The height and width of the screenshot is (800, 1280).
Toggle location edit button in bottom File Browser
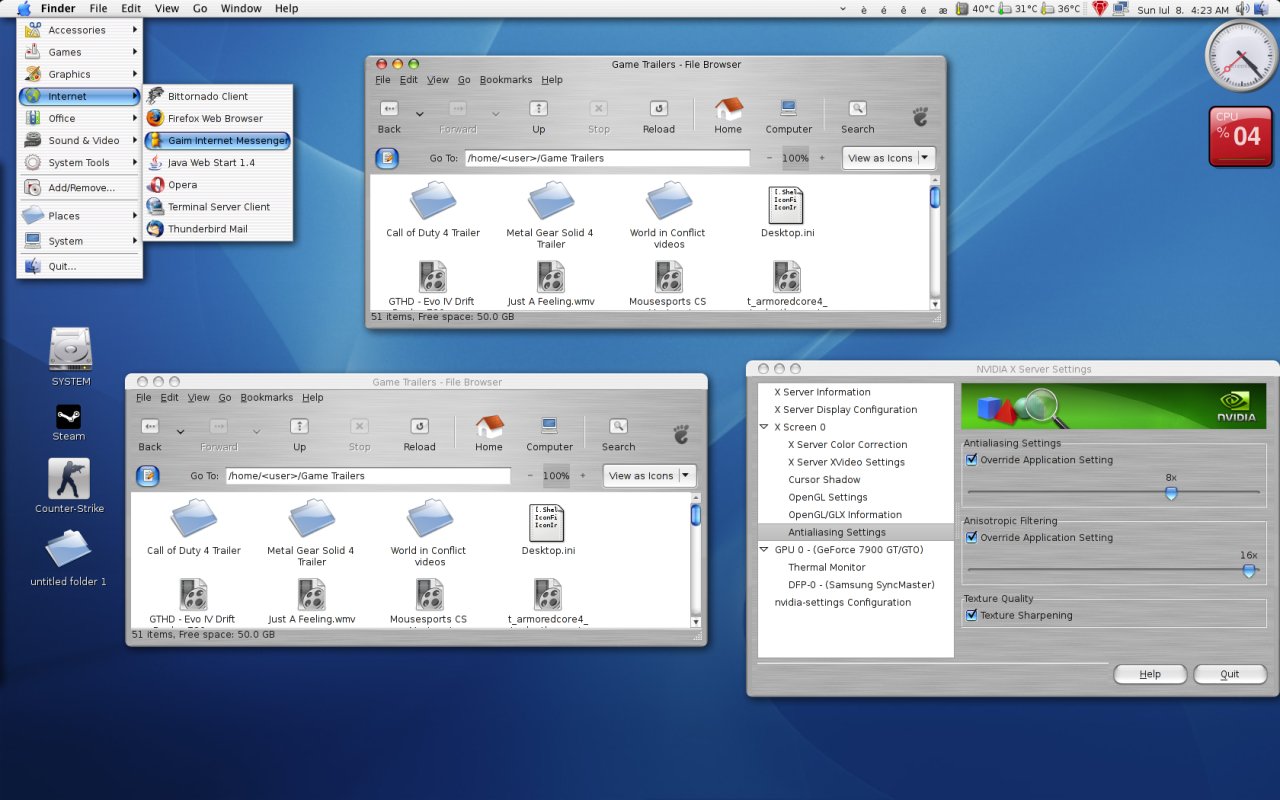(147, 476)
